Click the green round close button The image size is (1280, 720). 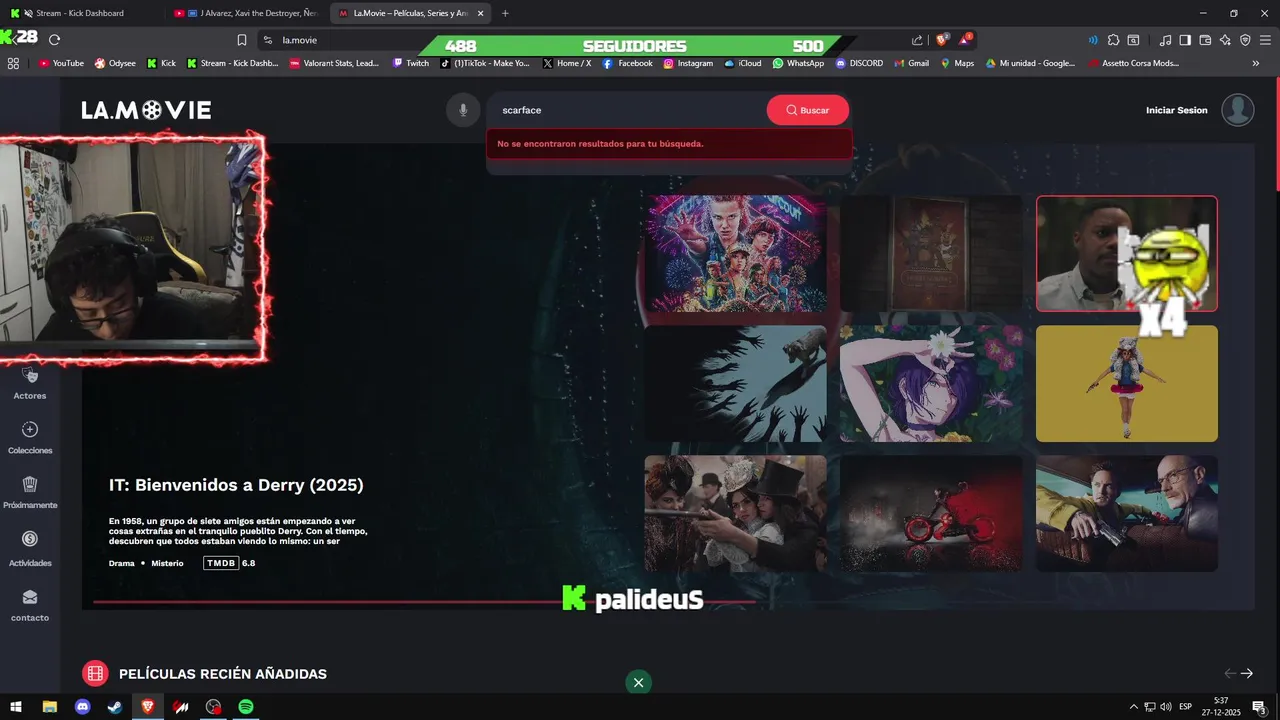638,683
